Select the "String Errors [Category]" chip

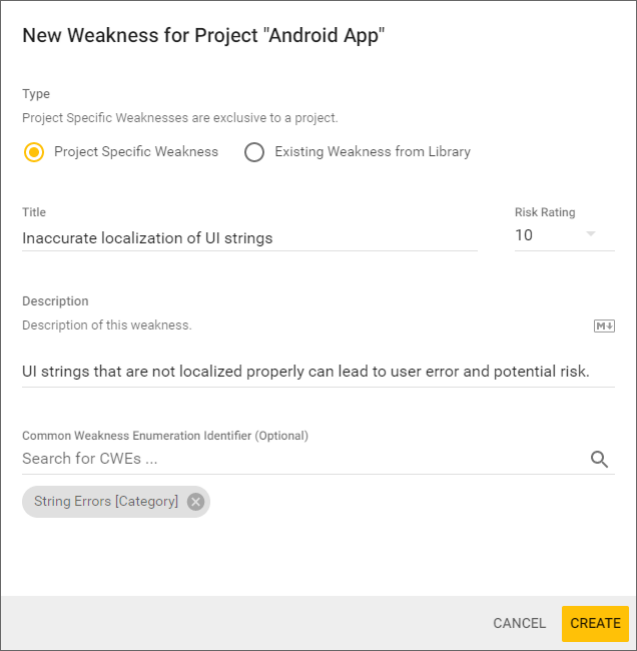point(106,502)
